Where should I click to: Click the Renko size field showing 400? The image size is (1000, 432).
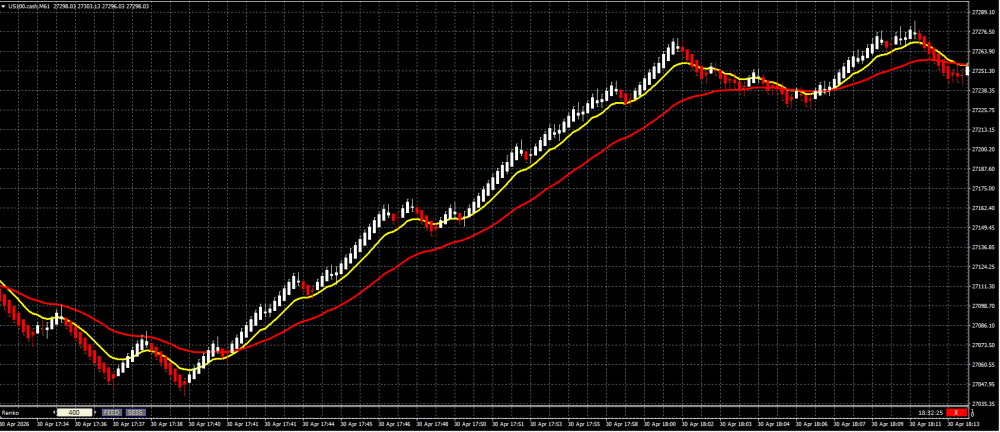click(74, 412)
